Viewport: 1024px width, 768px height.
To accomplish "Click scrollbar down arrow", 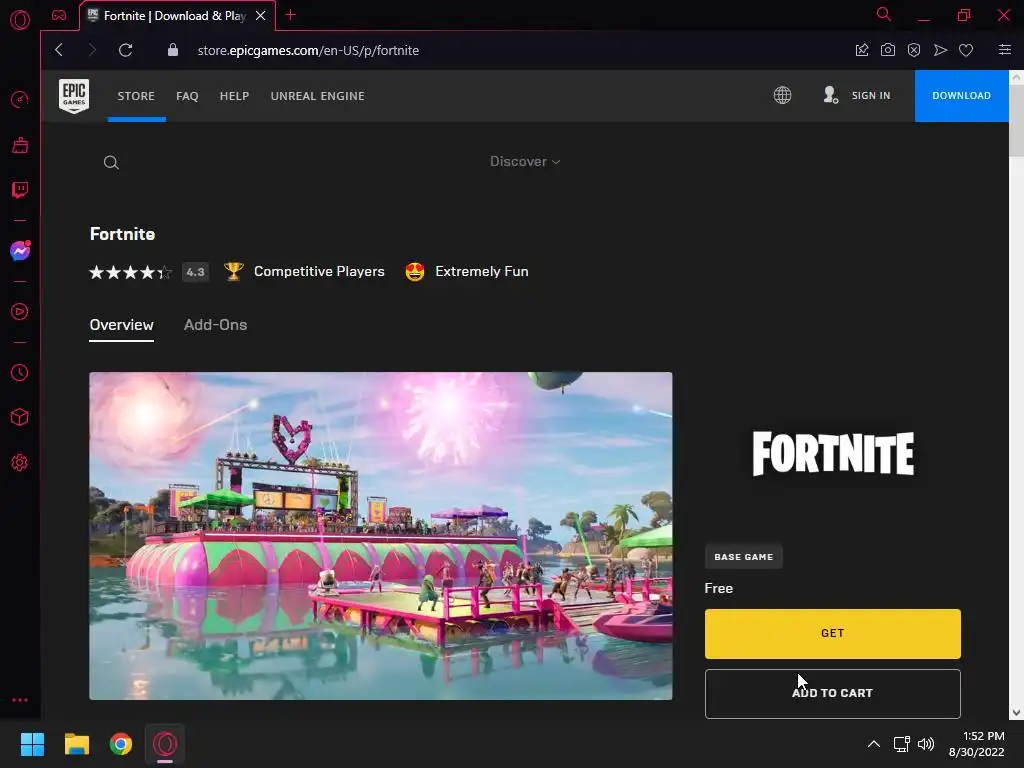I will coord(1016,712).
